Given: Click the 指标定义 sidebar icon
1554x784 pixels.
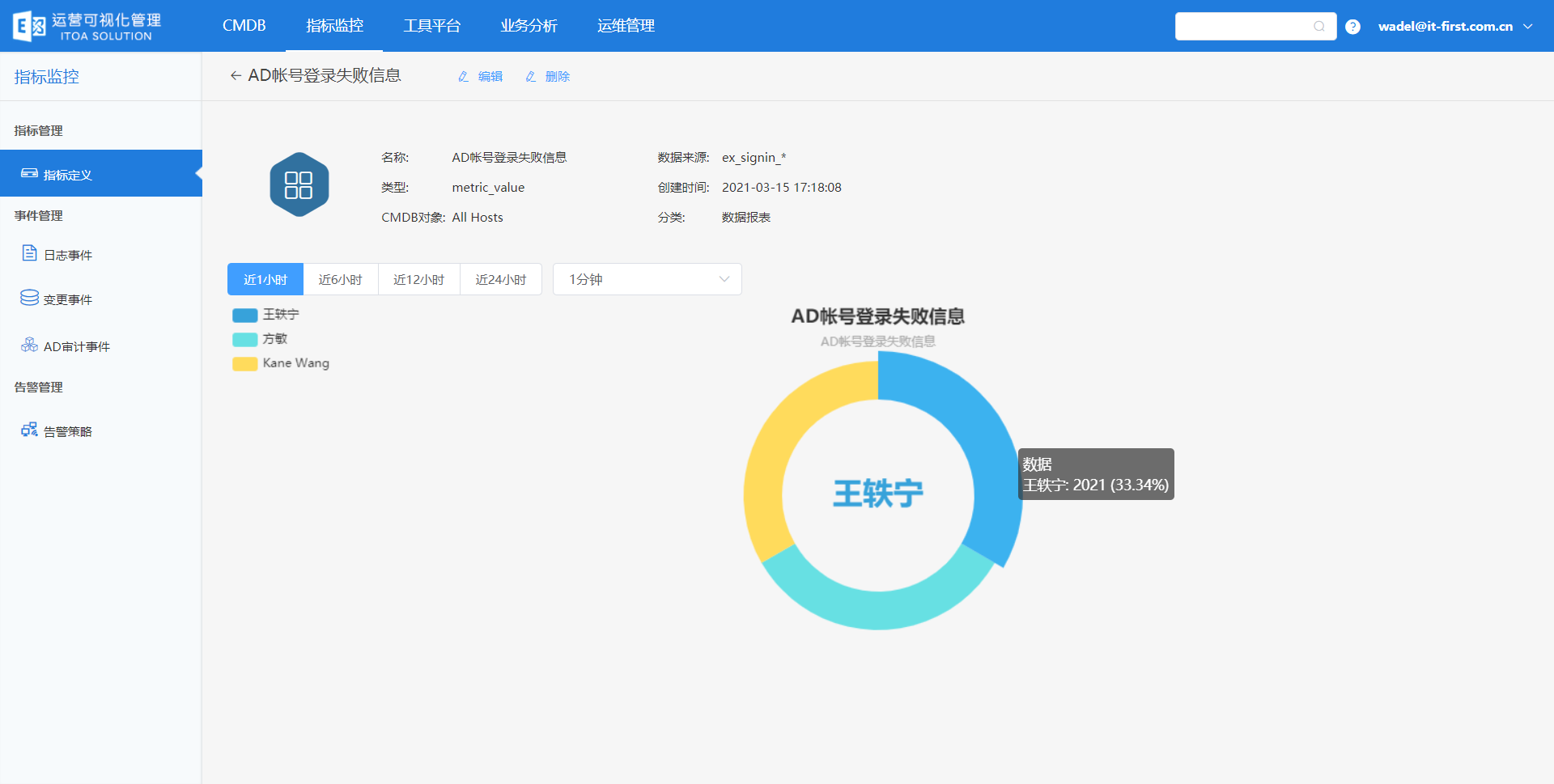Looking at the screenshot, I should pyautogui.click(x=29, y=173).
